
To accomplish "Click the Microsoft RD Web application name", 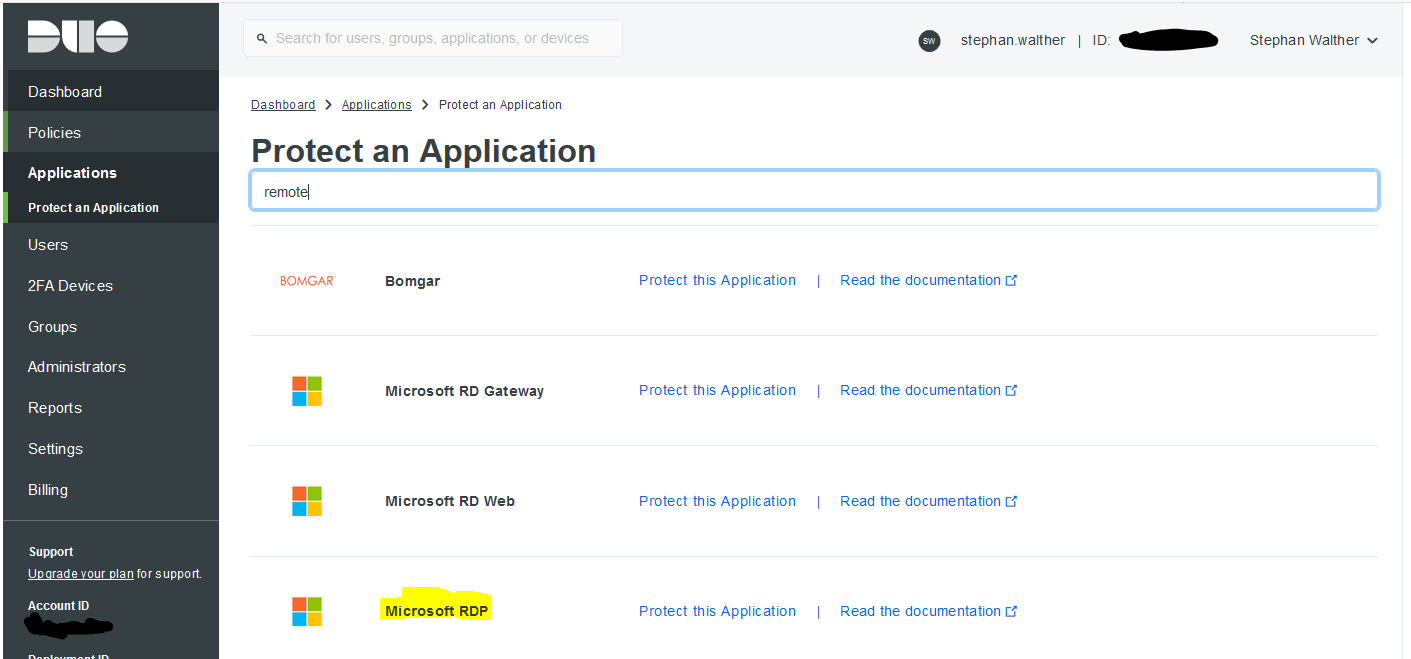I will (450, 501).
